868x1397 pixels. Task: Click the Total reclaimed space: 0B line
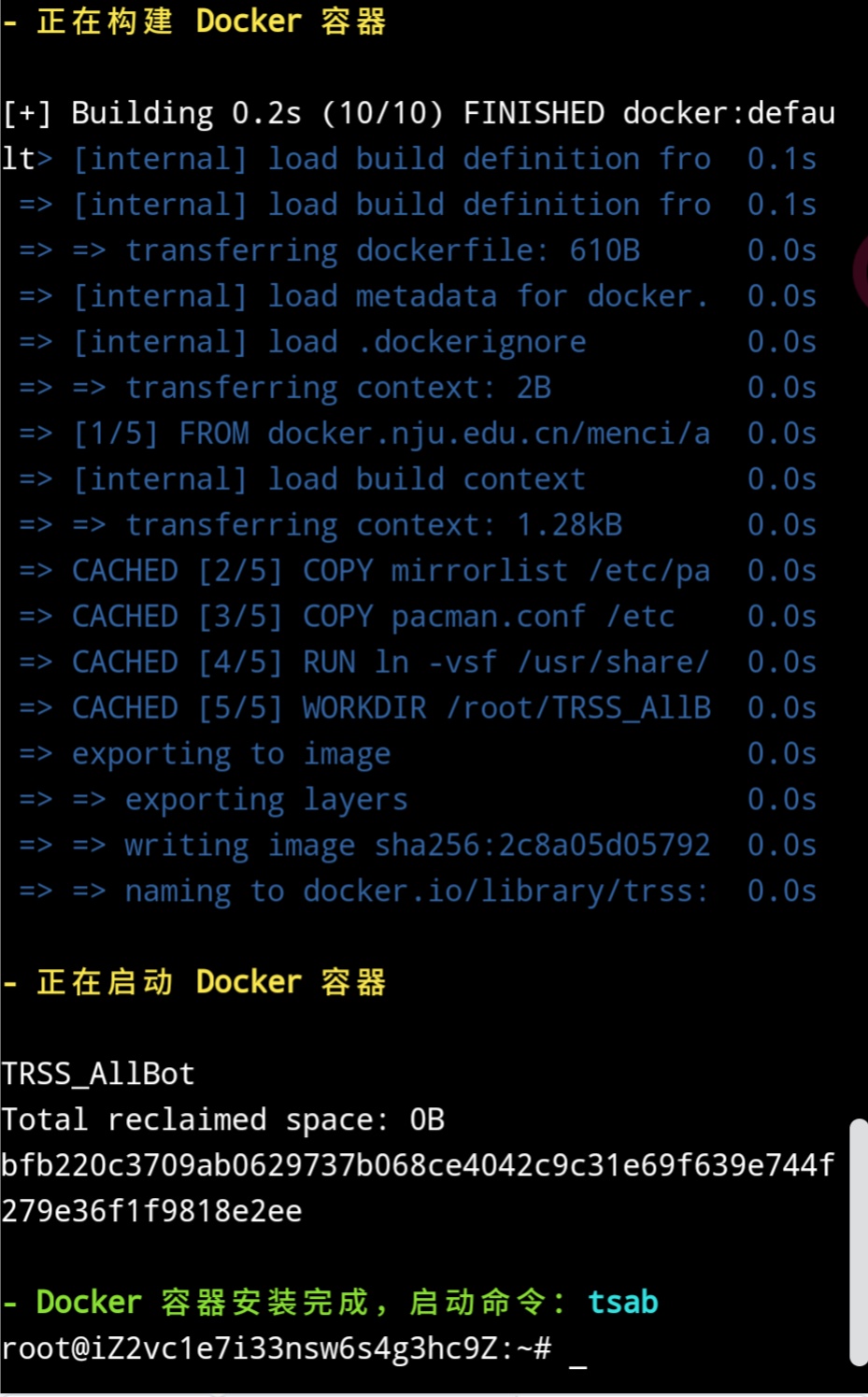coord(222,1119)
